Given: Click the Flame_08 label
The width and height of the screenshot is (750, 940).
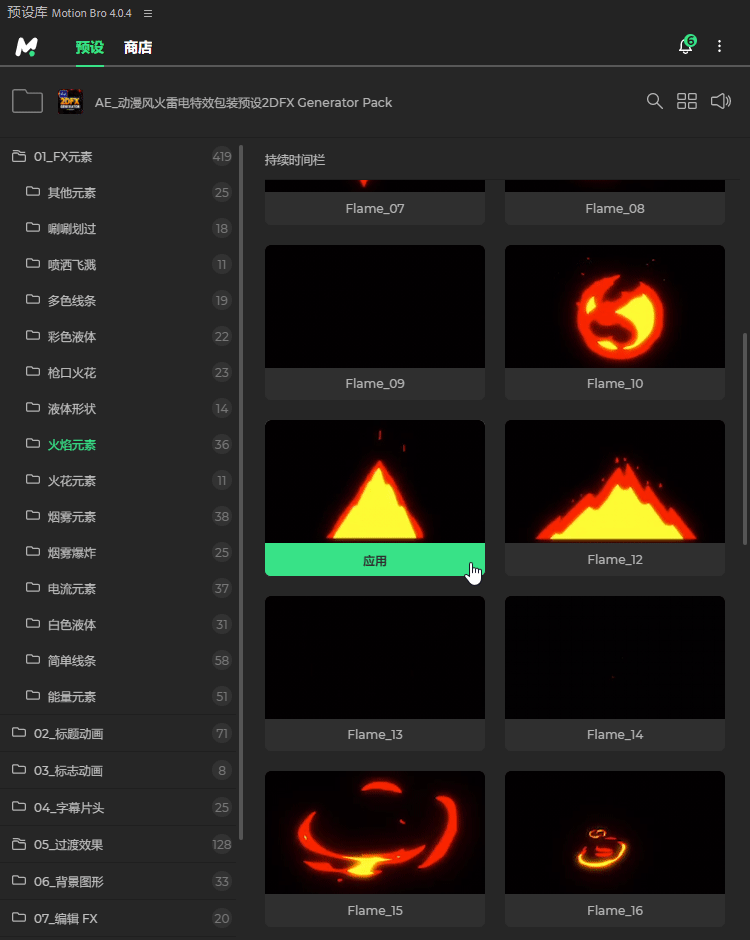Looking at the screenshot, I should [615, 209].
